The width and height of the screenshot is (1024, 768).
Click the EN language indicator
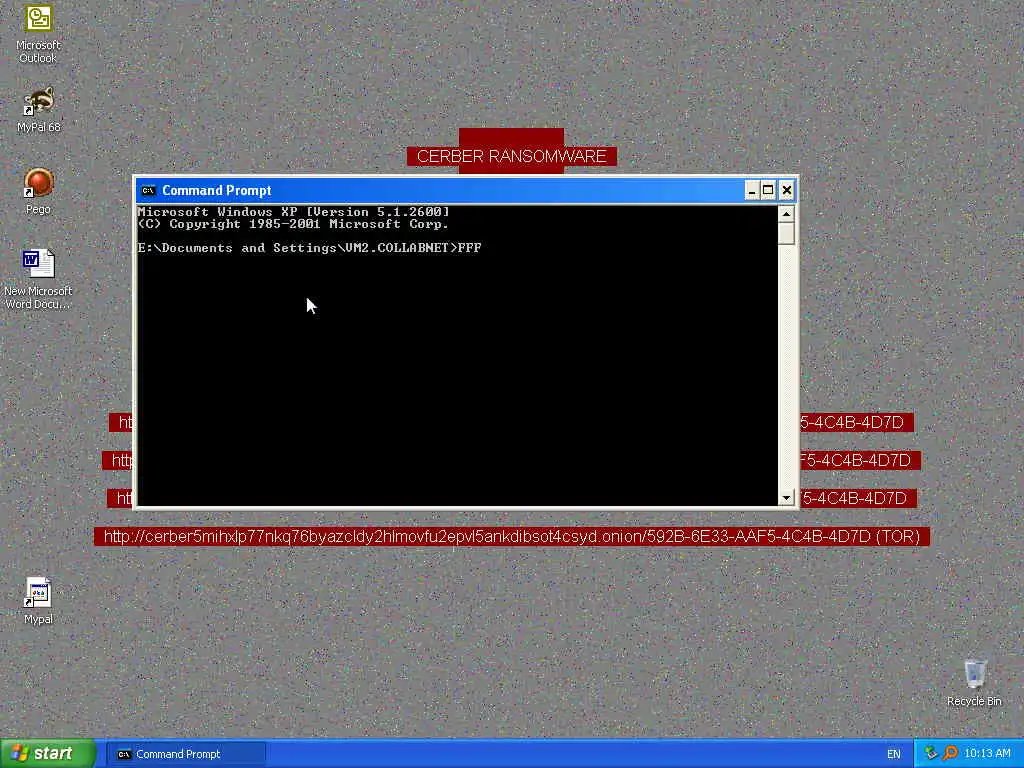(x=893, y=754)
